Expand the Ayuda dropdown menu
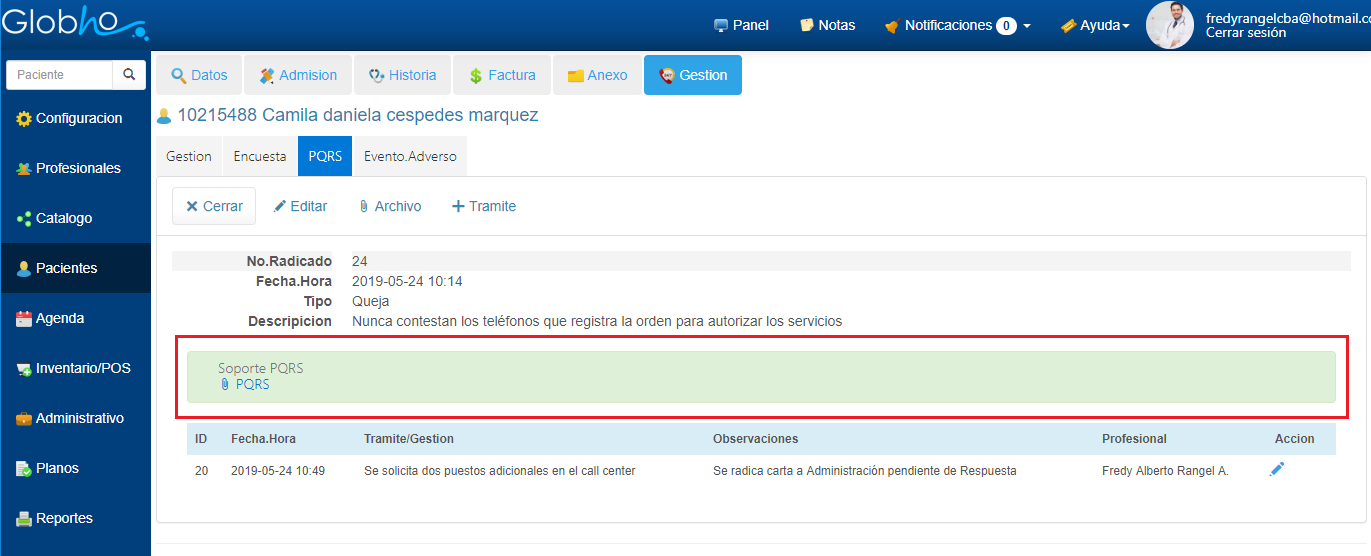 click(1095, 25)
